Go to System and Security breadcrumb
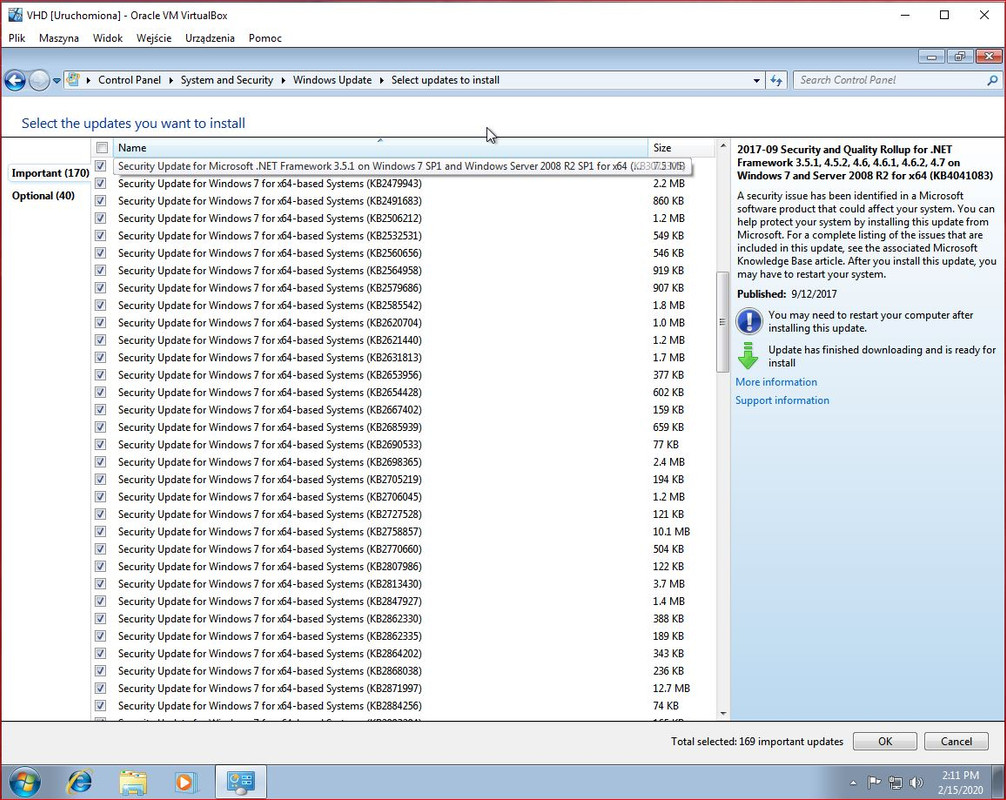The width and height of the screenshot is (1006, 800). (x=226, y=80)
